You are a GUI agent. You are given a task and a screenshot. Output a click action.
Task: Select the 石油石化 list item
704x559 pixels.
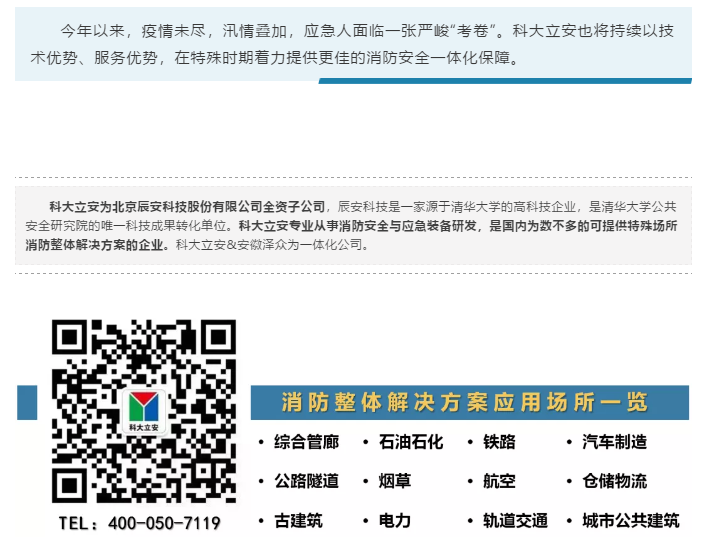tap(410, 442)
